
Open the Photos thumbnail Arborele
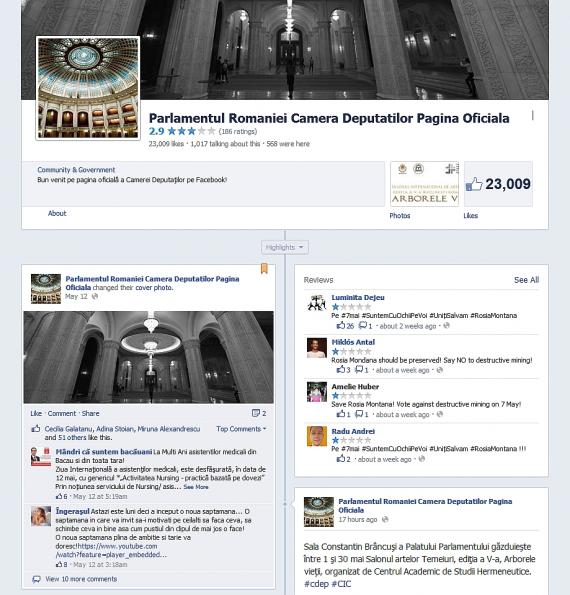[x=425, y=184]
